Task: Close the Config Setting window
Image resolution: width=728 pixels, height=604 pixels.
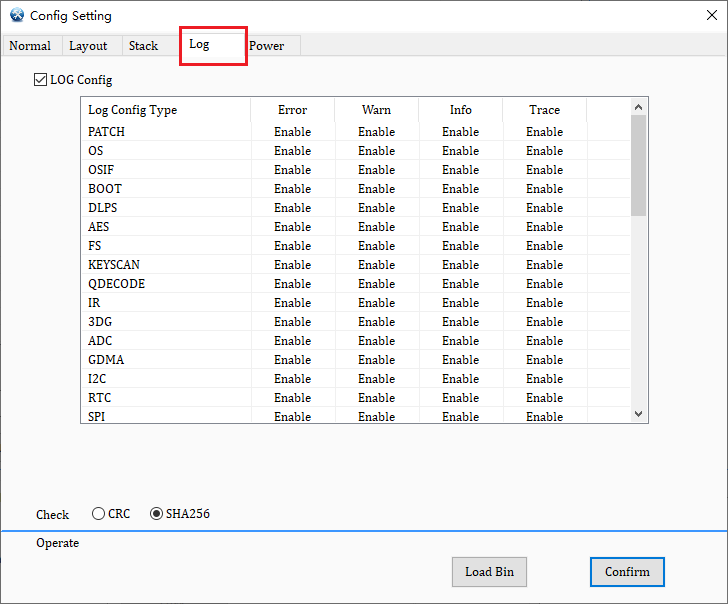Action: point(704,15)
